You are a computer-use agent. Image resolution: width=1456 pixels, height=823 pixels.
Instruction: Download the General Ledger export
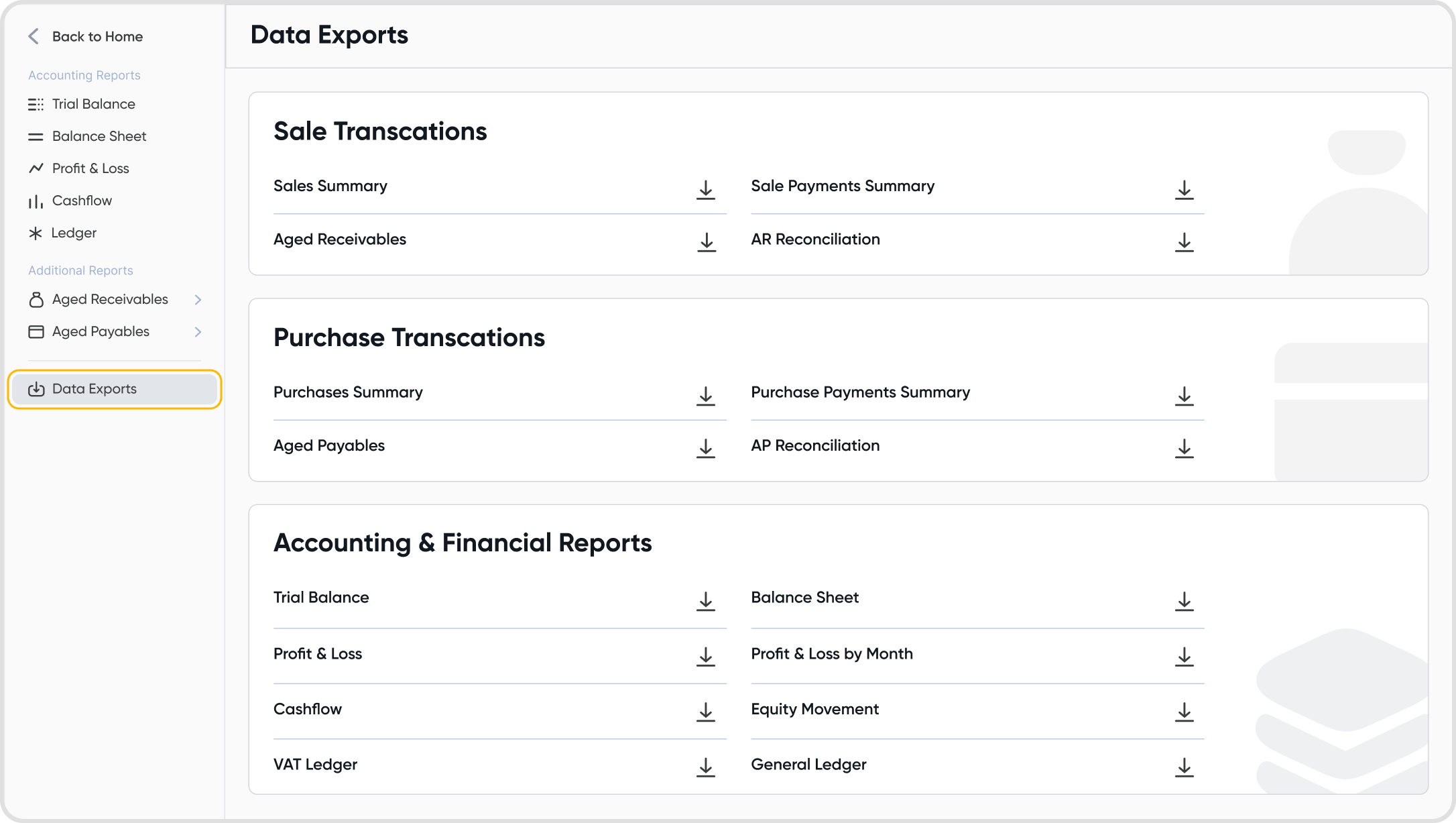pos(1184,767)
